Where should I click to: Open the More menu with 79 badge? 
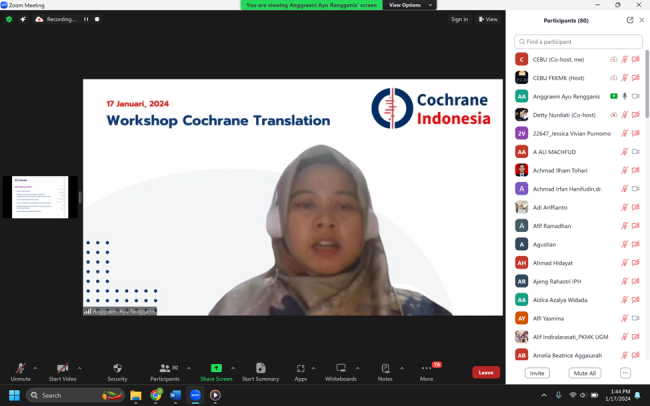click(x=427, y=372)
